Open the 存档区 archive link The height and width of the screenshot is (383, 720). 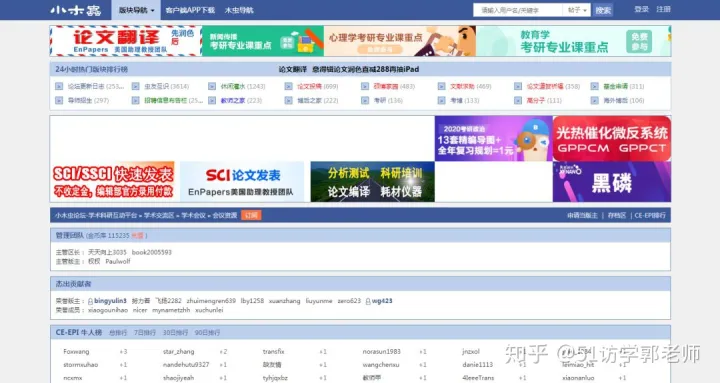(x=617, y=215)
